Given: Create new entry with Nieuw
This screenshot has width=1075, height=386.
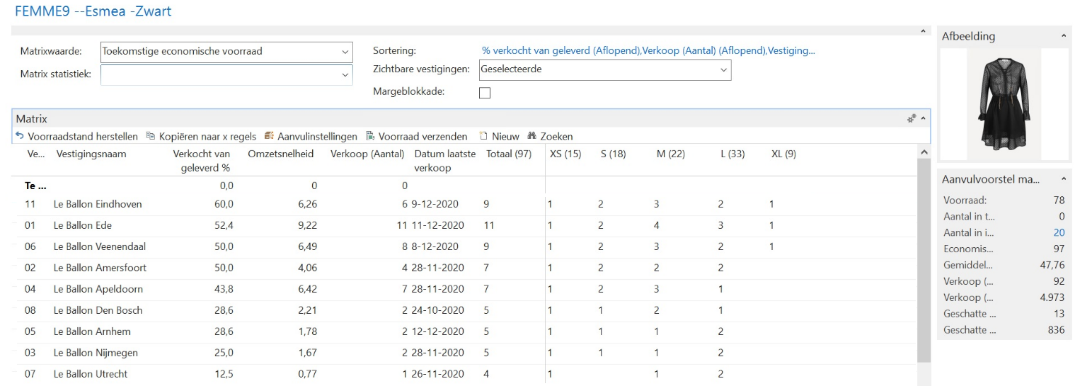Looking at the screenshot, I should tap(499, 136).
